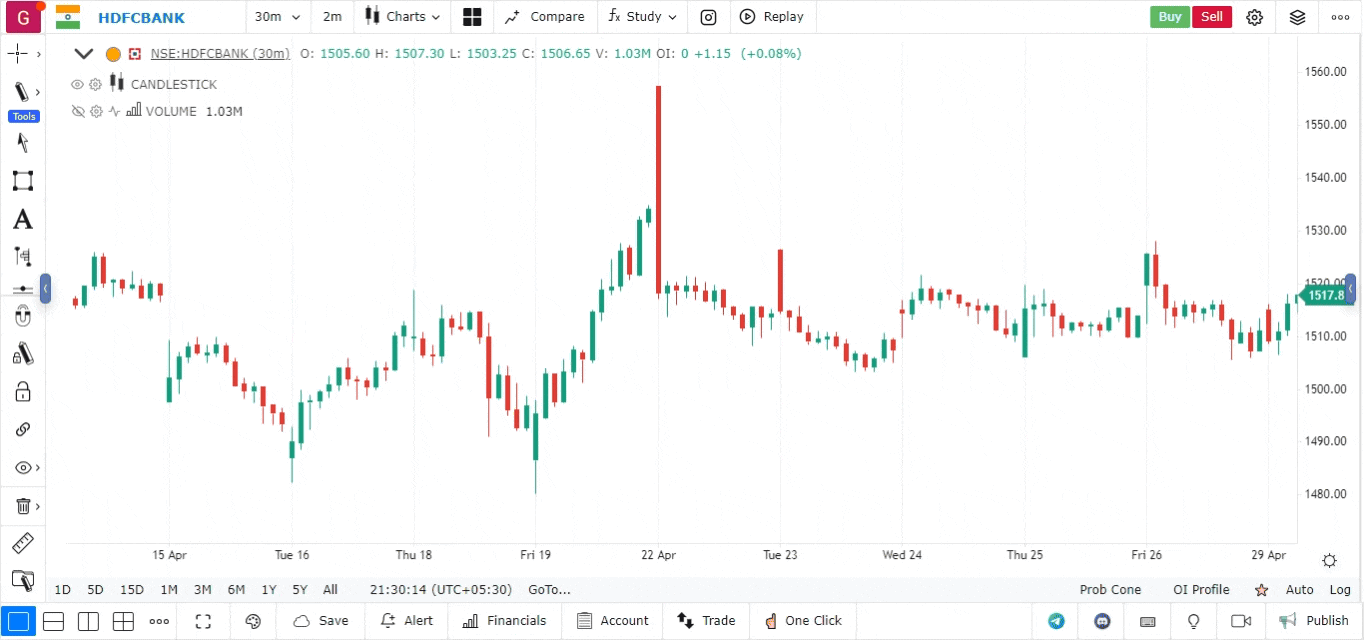Viewport: 1364px width, 640px height.
Task: Switch to the 5Y time range
Action: coord(300,590)
